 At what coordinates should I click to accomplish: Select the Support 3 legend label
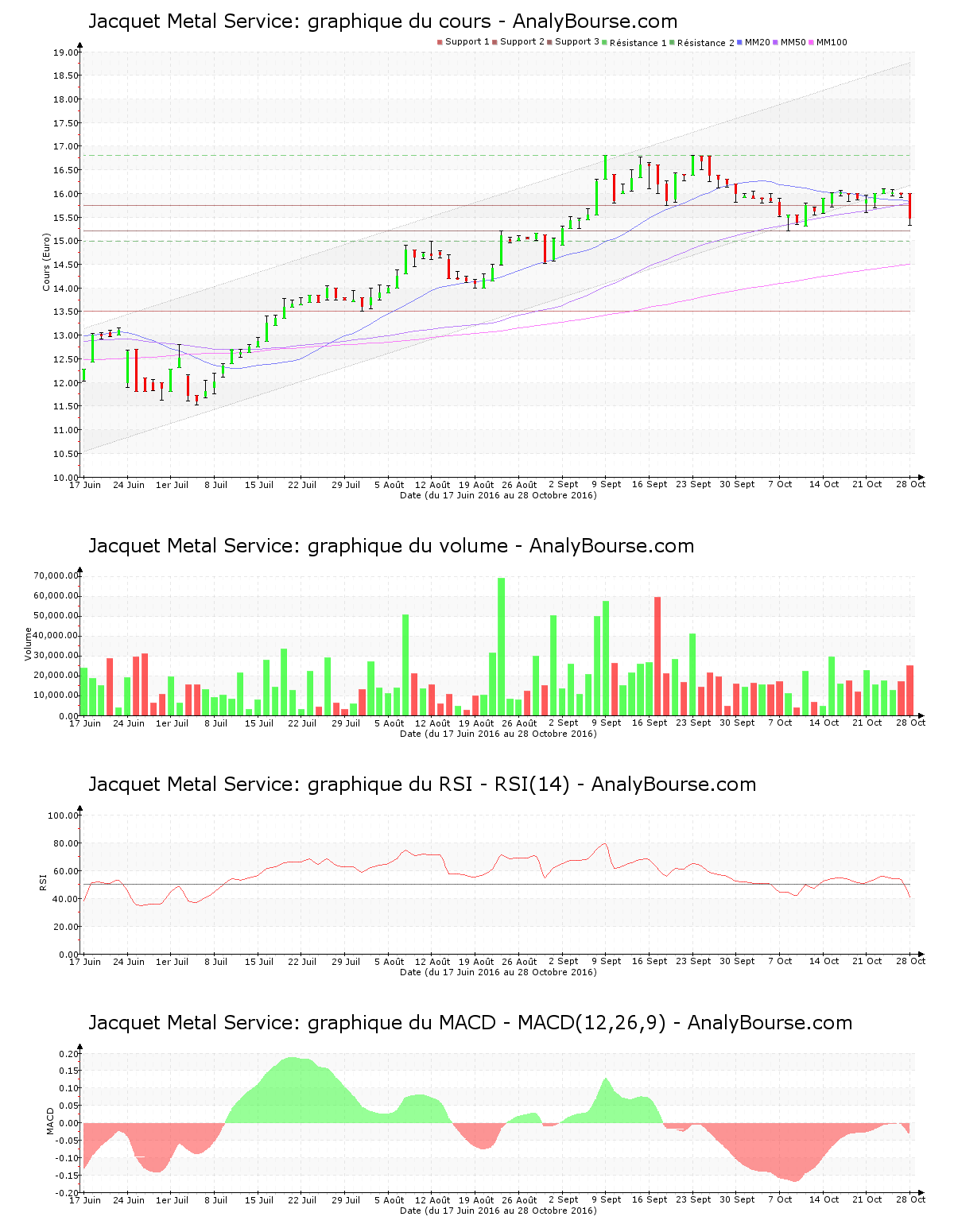point(577,42)
